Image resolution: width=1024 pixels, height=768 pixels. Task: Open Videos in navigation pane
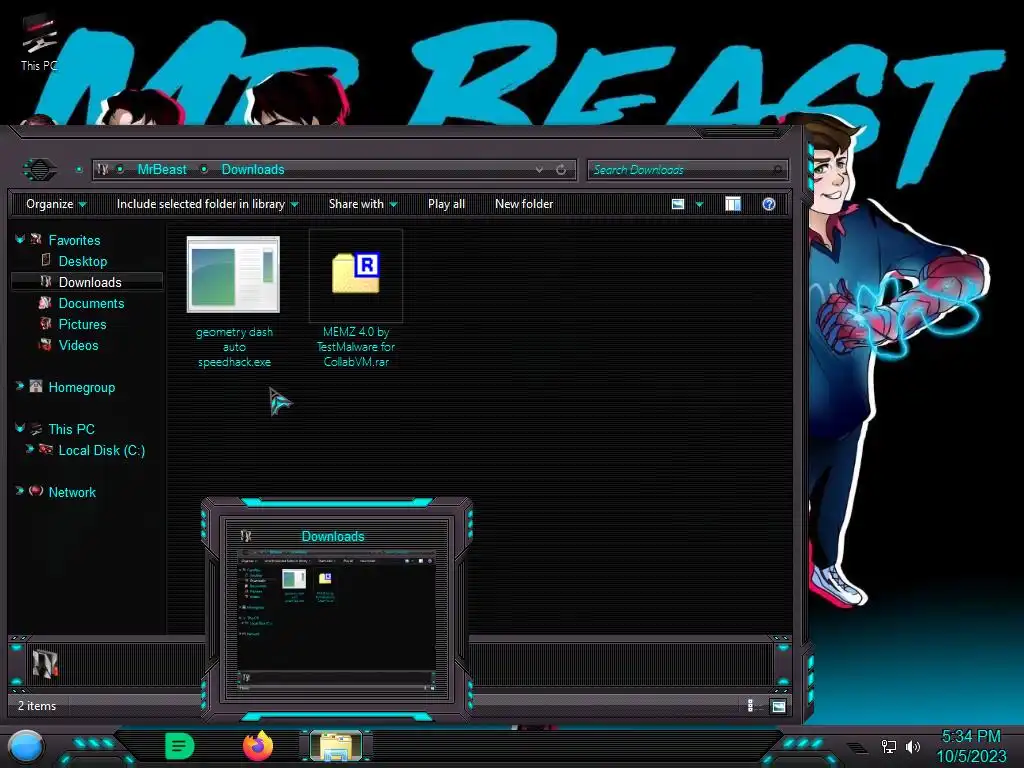[x=78, y=345]
